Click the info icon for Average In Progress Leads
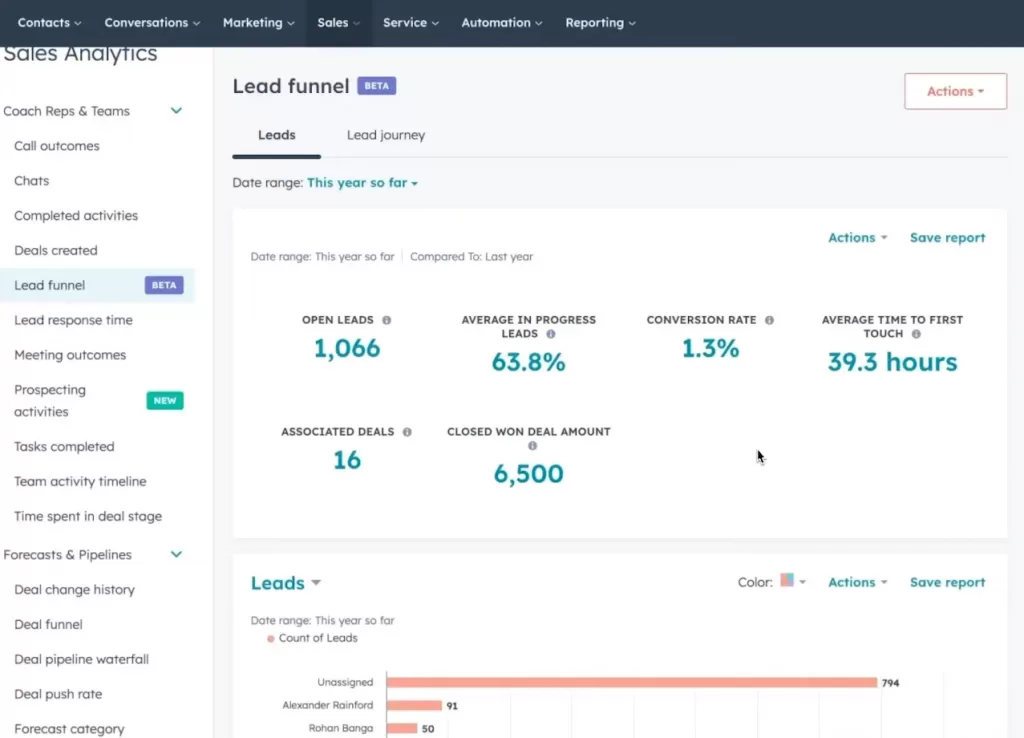The width and height of the screenshot is (1024, 738). (552, 333)
